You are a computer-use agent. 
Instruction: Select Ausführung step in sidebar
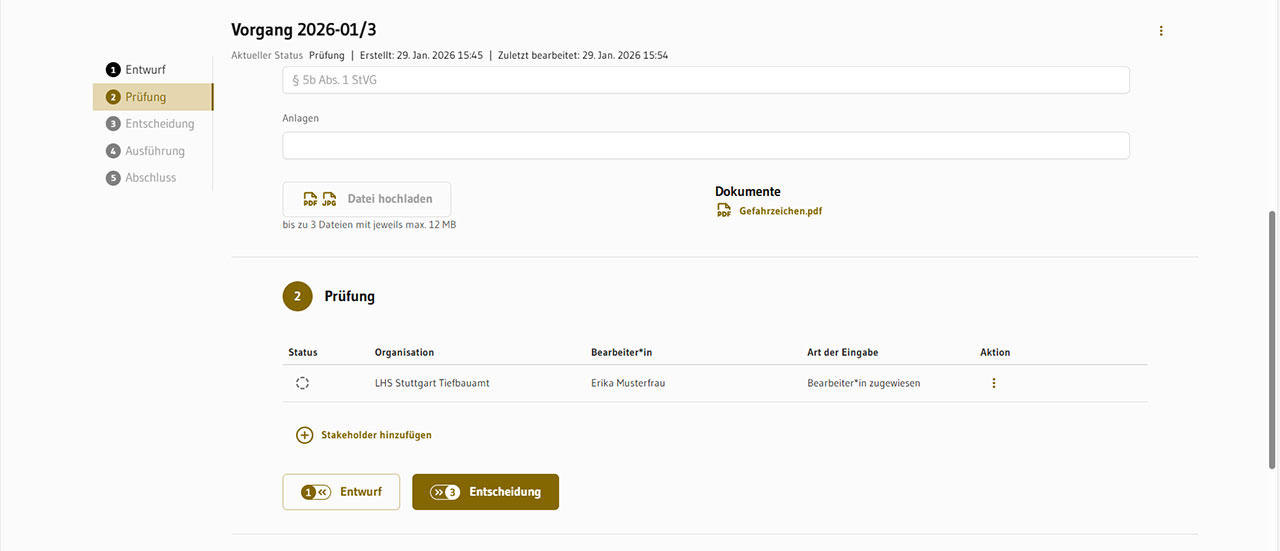(x=145, y=151)
